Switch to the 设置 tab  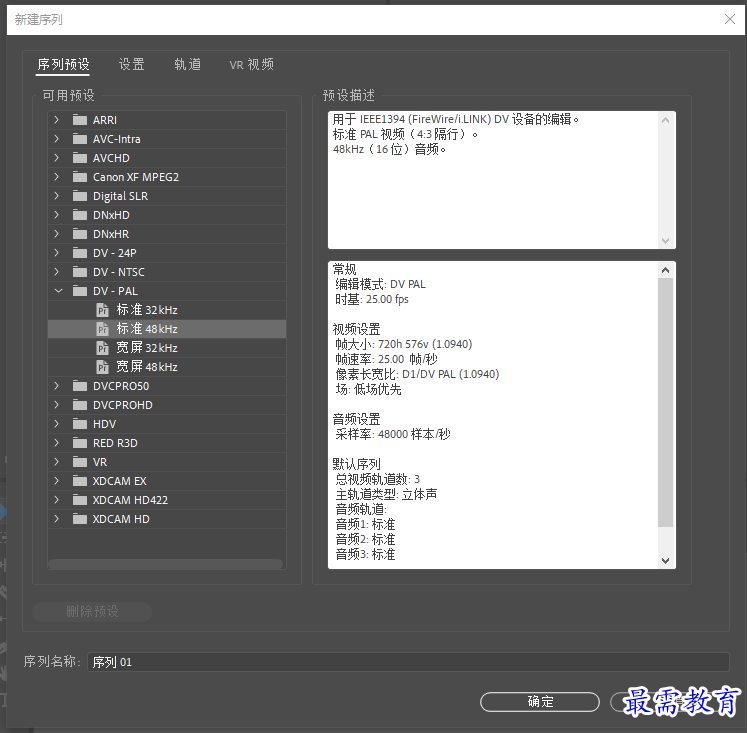(131, 64)
